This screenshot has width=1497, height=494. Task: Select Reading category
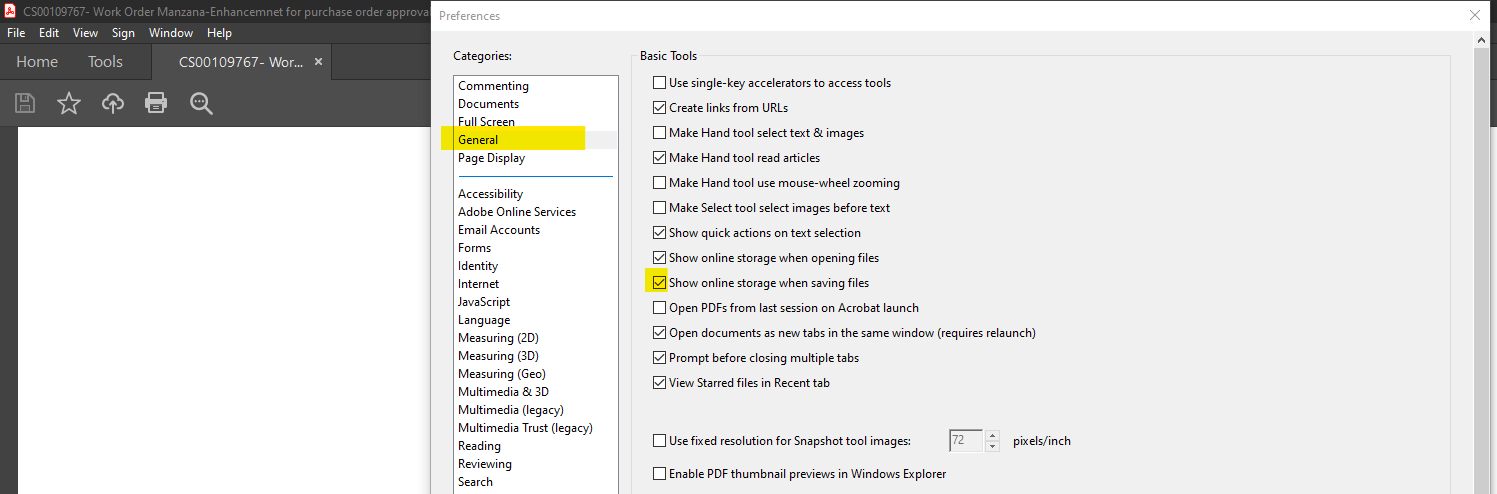(x=479, y=446)
